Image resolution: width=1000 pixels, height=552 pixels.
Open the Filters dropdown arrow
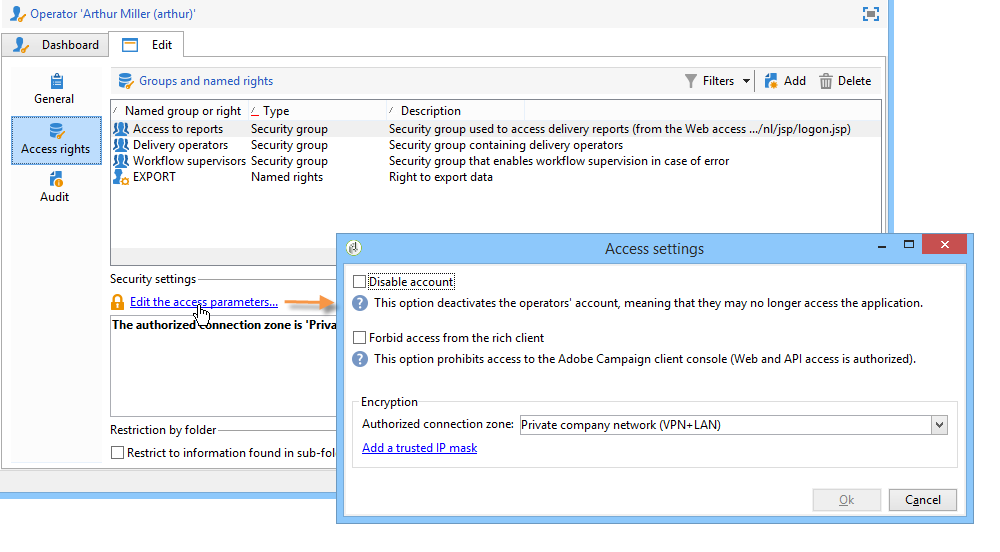pos(747,81)
